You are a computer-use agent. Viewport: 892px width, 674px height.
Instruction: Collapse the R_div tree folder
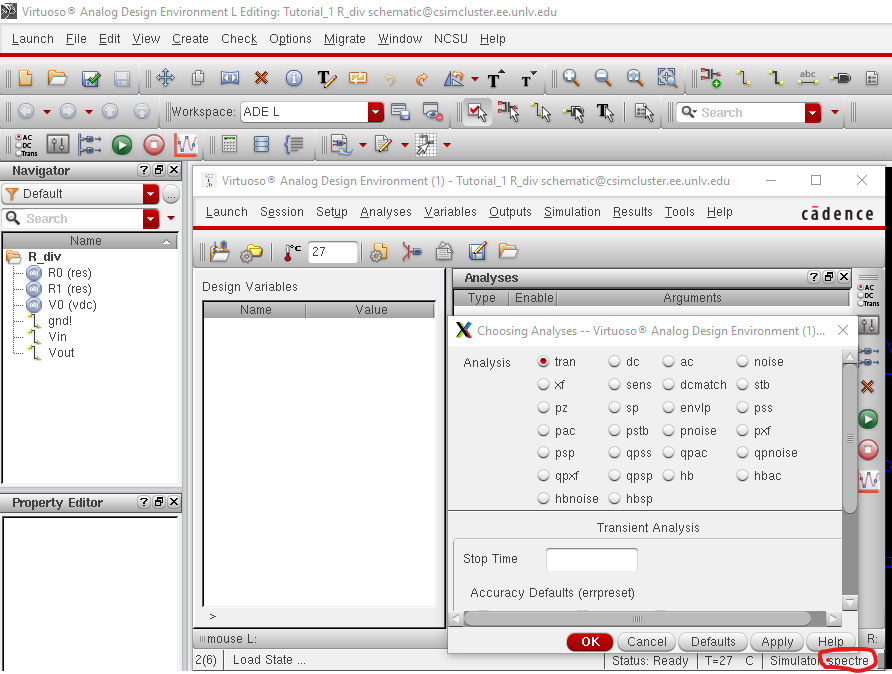pyautogui.click(x=14, y=257)
